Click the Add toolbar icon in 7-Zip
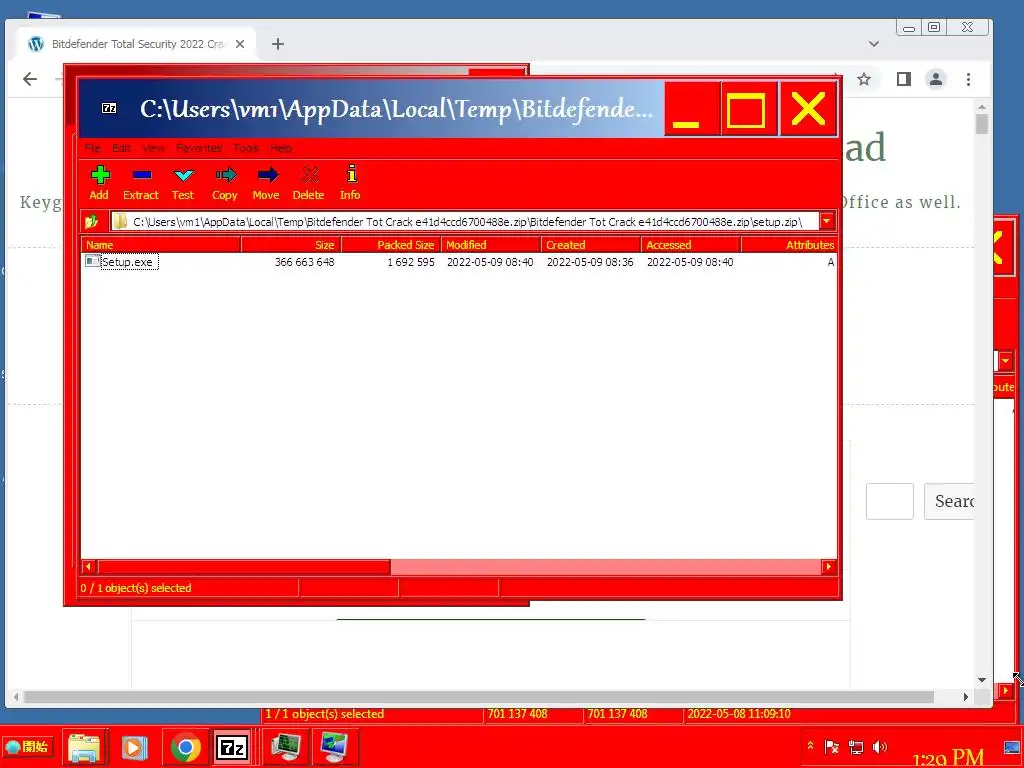This screenshot has height=768, width=1024. 100,176
